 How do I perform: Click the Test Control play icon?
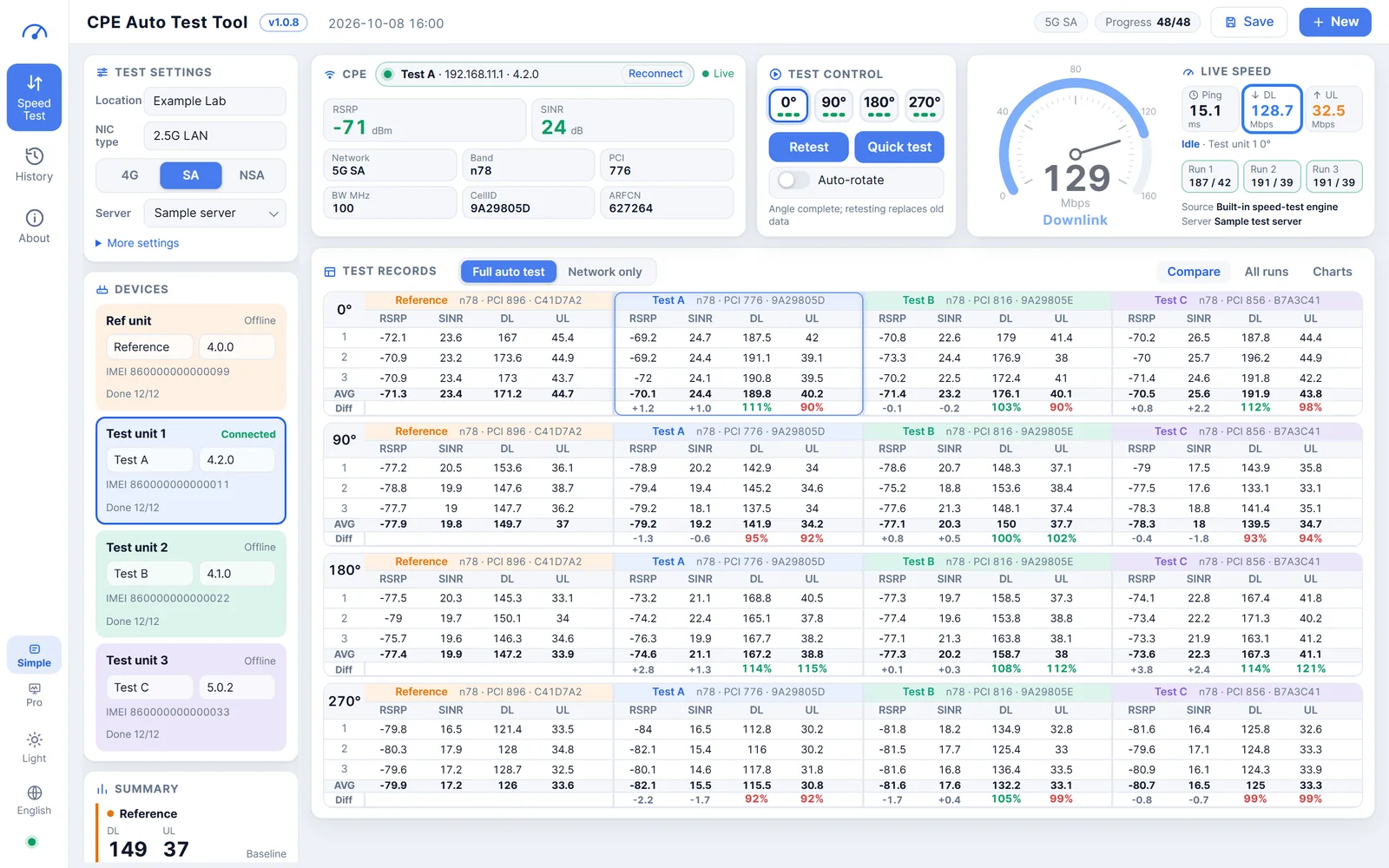[x=775, y=75]
